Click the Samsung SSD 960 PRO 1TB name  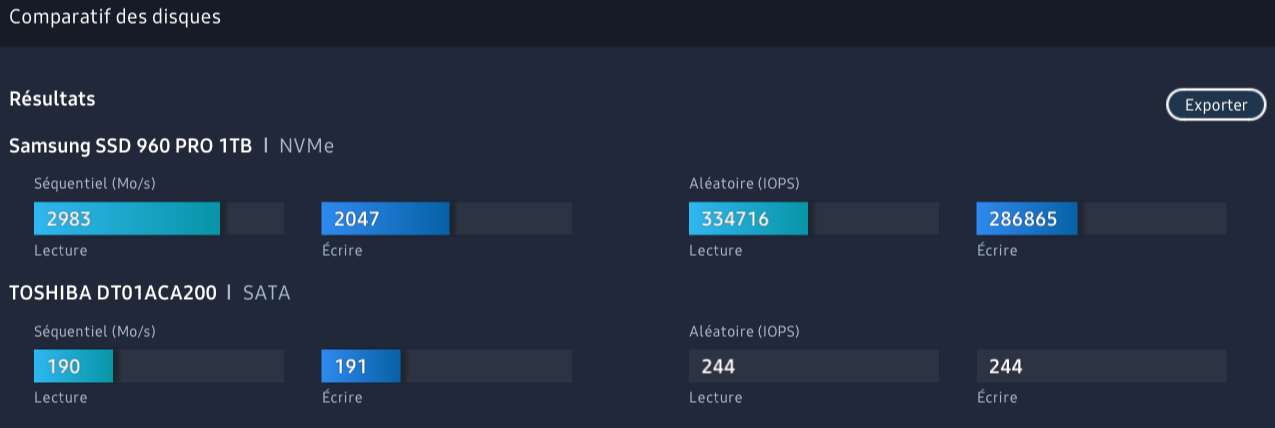coord(130,146)
